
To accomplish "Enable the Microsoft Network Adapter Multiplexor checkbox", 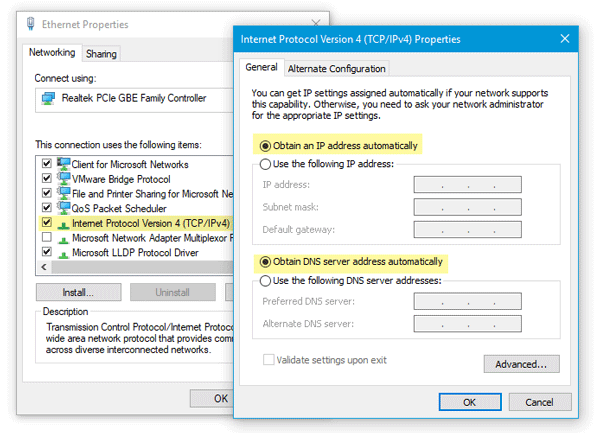I will click(x=46, y=238).
